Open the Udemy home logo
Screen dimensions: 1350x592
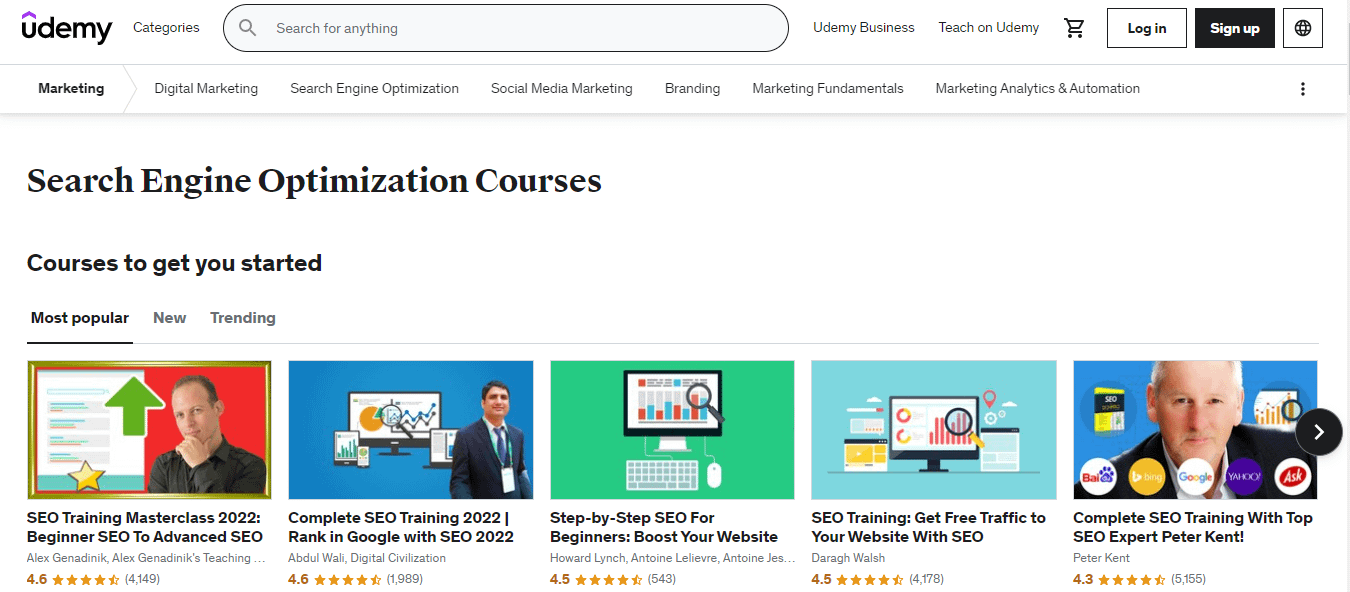pos(67,28)
